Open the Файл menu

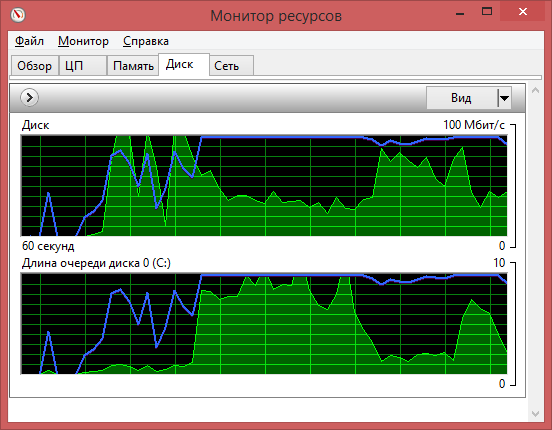29,41
